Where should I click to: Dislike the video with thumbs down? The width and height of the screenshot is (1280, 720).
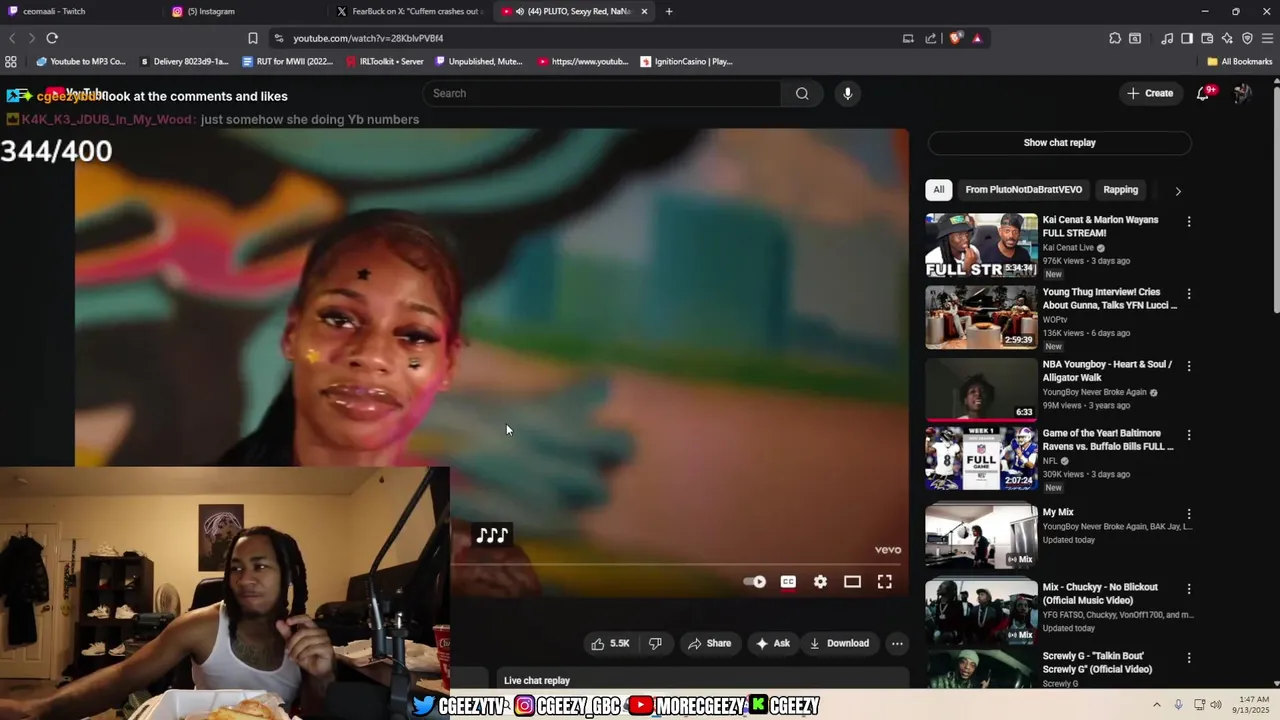655,643
